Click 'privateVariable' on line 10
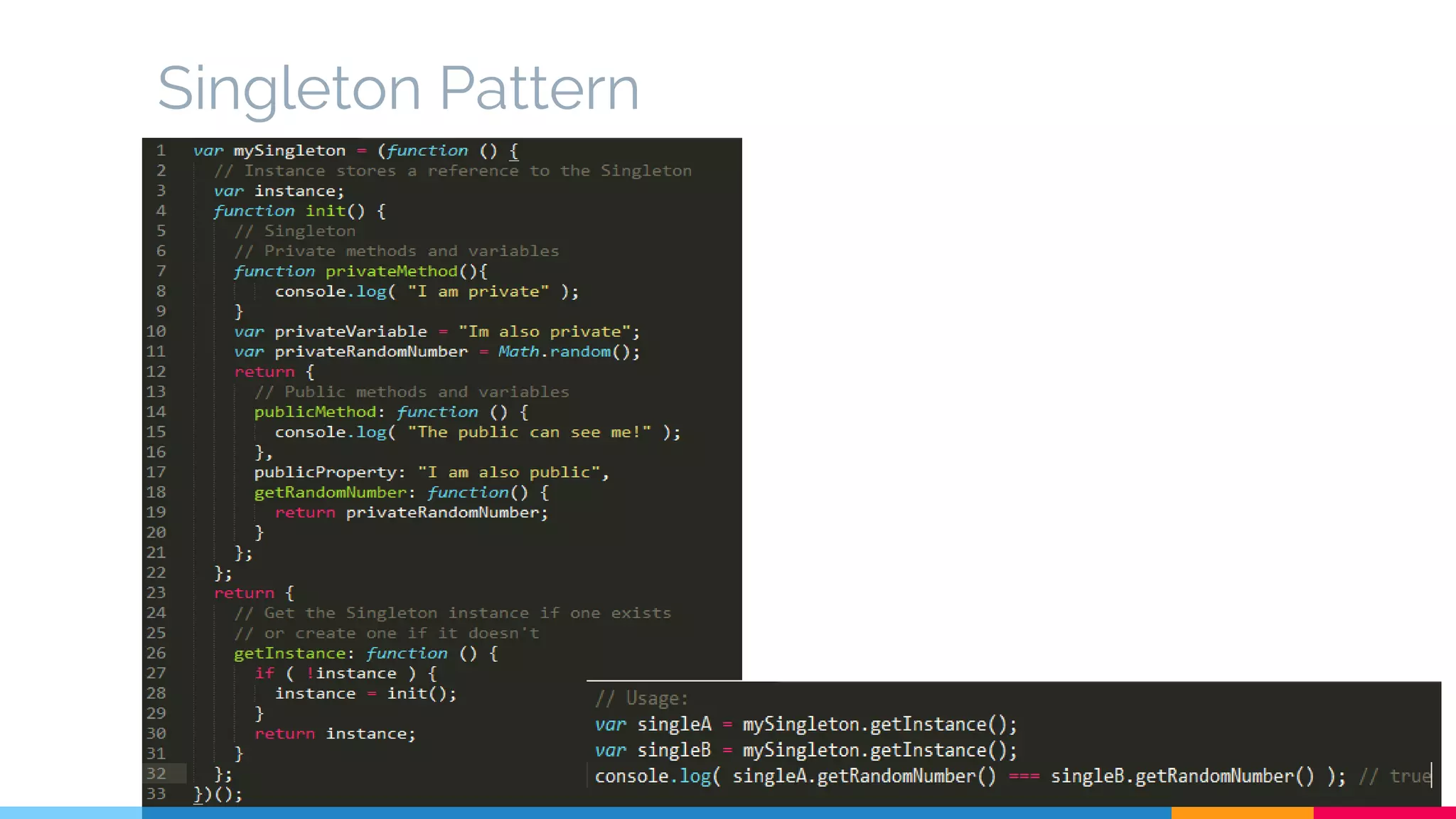The height and width of the screenshot is (819, 1456). click(351, 332)
